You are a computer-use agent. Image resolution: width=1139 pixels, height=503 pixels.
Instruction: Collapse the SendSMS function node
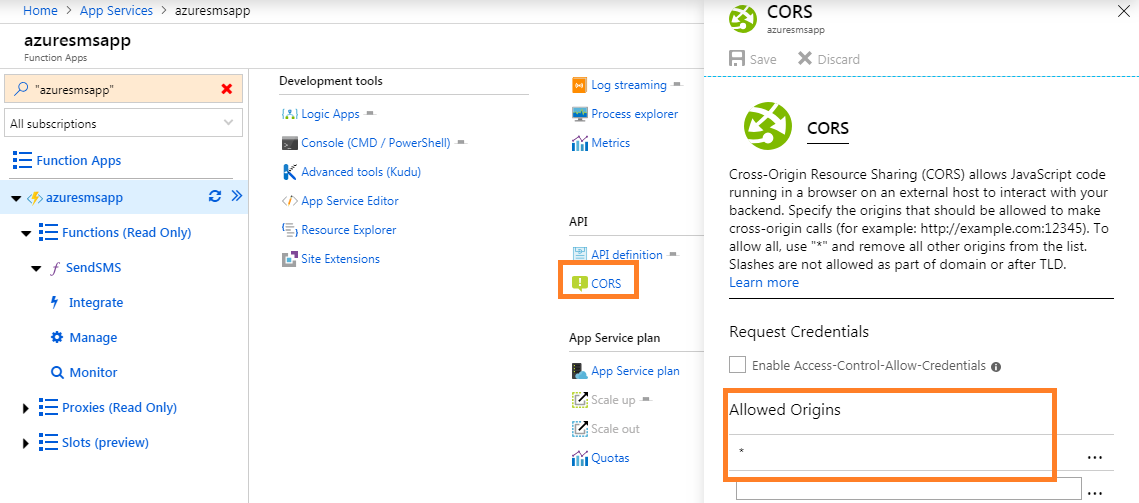(36, 268)
